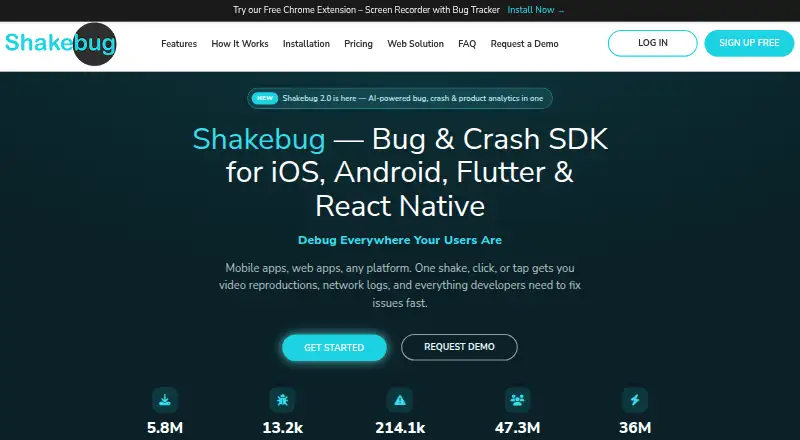Open the Features menu item
800x440 pixels.
click(x=179, y=44)
